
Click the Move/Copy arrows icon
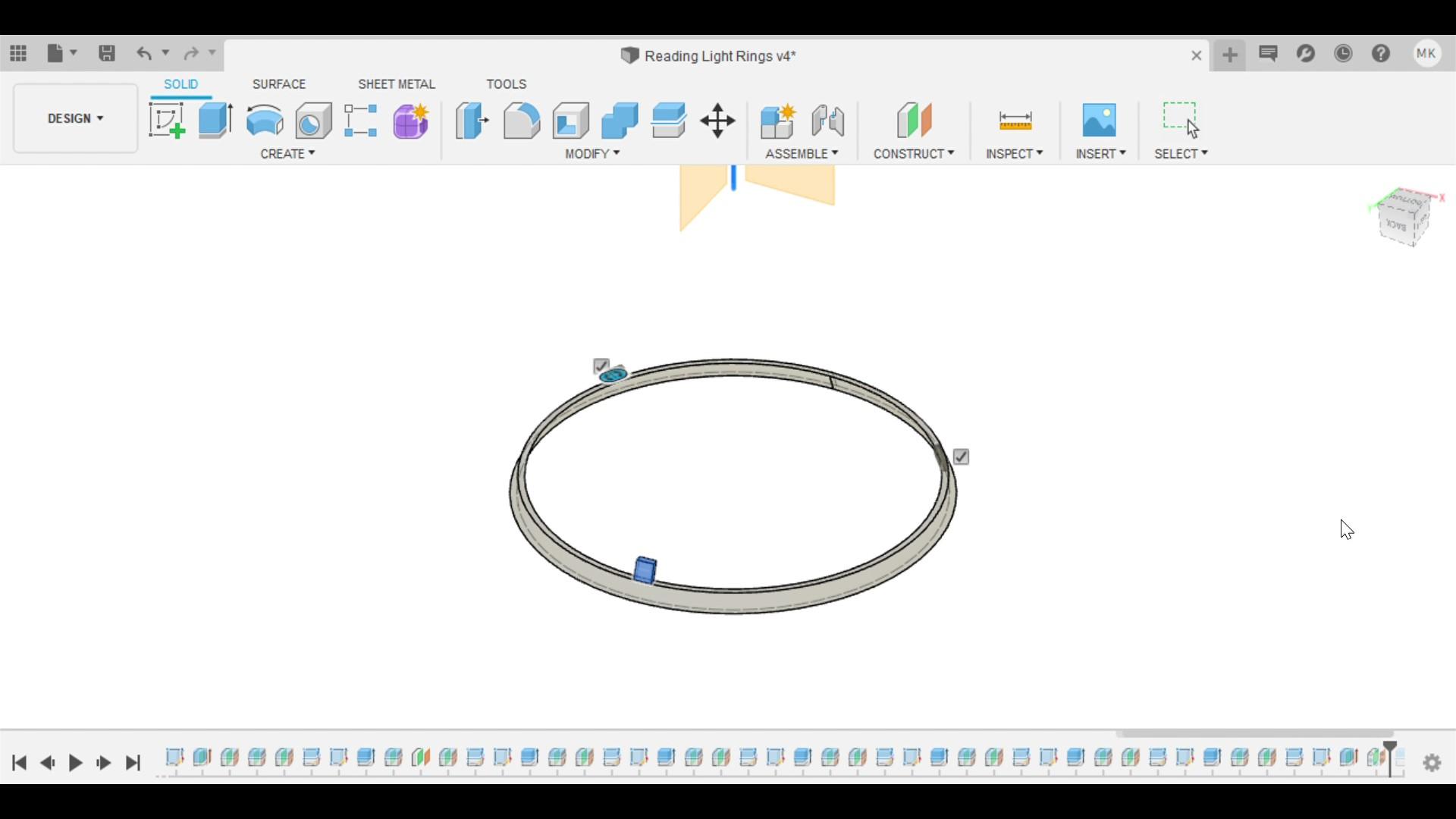(x=717, y=121)
